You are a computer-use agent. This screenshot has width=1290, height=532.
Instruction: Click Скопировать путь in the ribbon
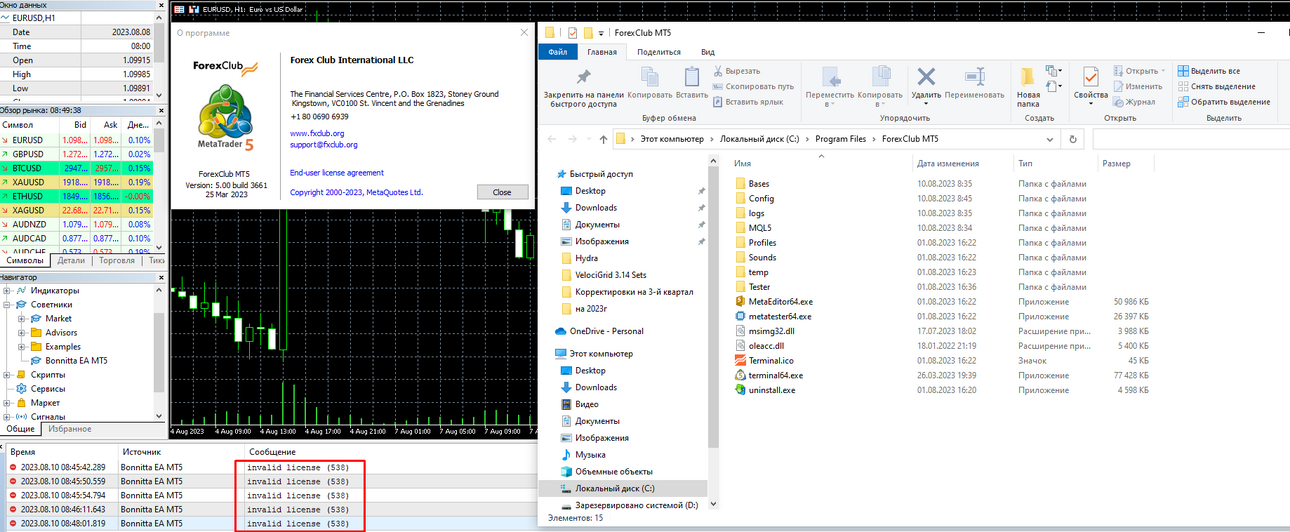point(752,86)
